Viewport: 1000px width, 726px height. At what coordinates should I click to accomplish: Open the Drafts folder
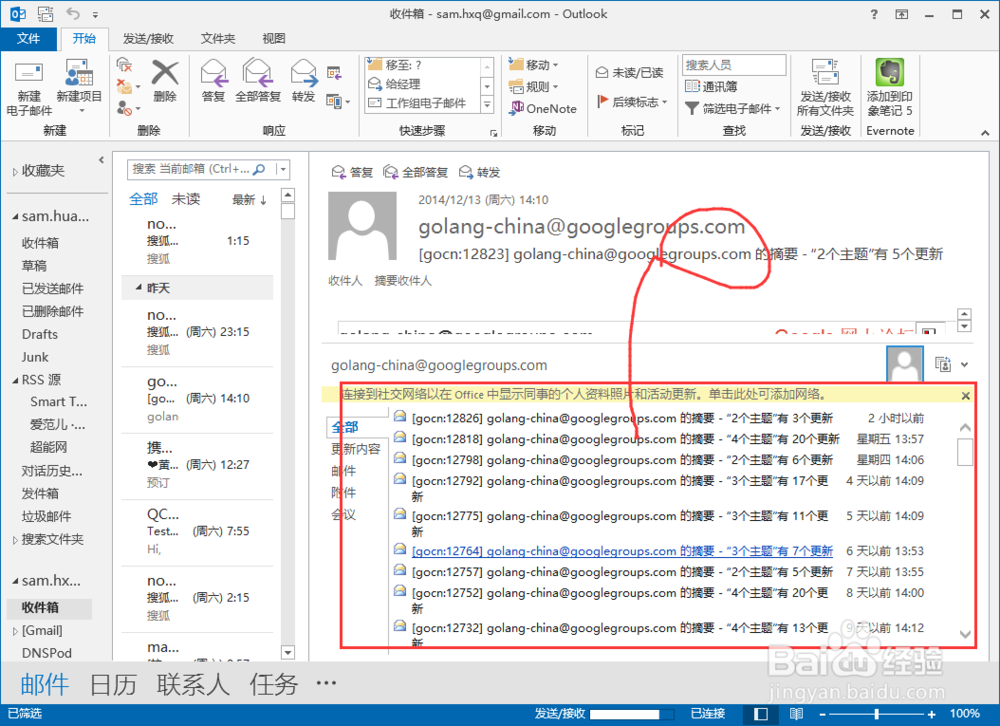pos(40,334)
